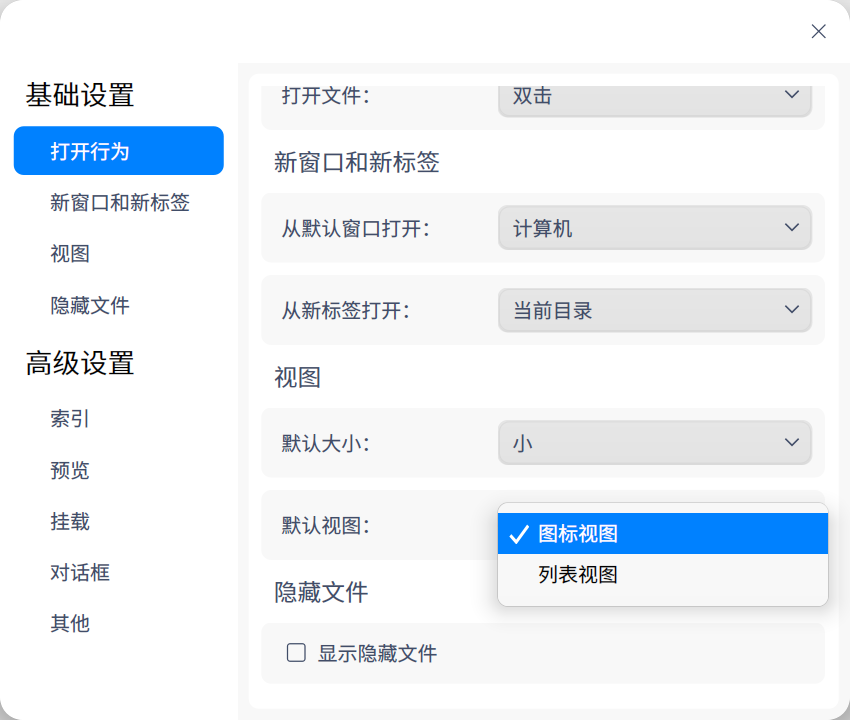This screenshot has height=720, width=850.
Task: Open the 对话框 settings section
Action: coord(80,572)
